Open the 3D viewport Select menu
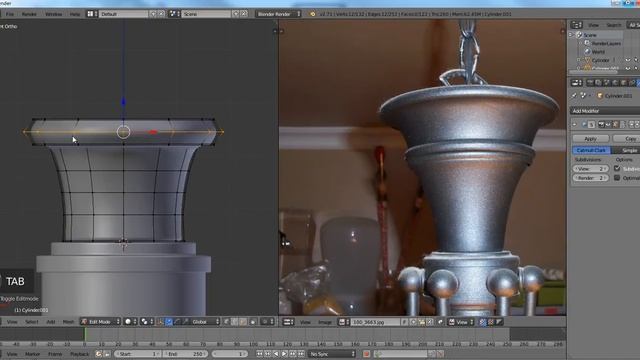 pyautogui.click(x=31, y=322)
